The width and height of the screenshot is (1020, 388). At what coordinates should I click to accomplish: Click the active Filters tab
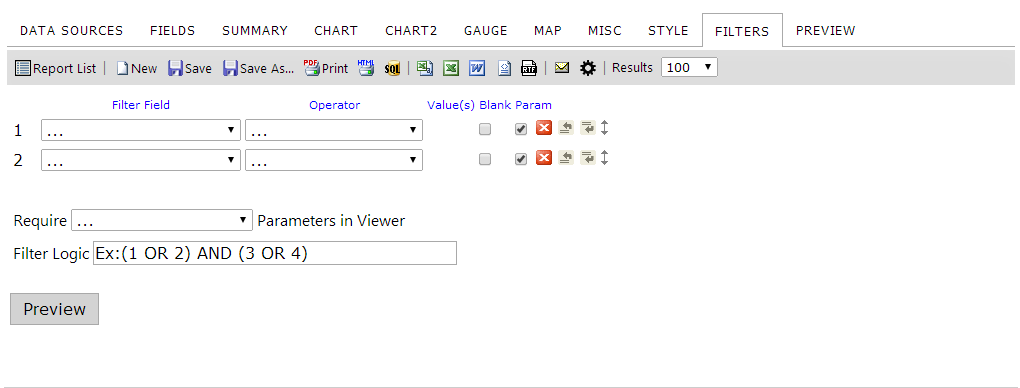(x=742, y=31)
